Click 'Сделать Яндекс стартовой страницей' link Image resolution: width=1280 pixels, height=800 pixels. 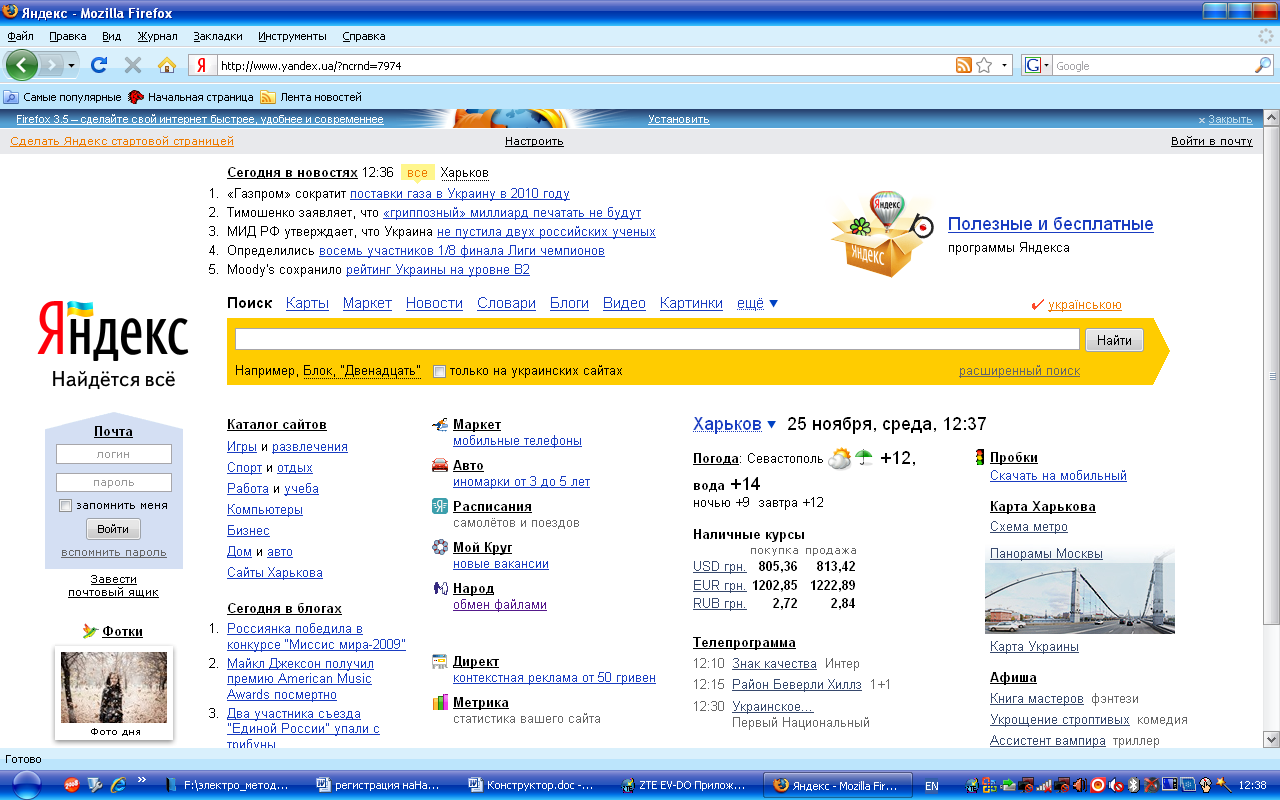pyautogui.click(x=122, y=141)
